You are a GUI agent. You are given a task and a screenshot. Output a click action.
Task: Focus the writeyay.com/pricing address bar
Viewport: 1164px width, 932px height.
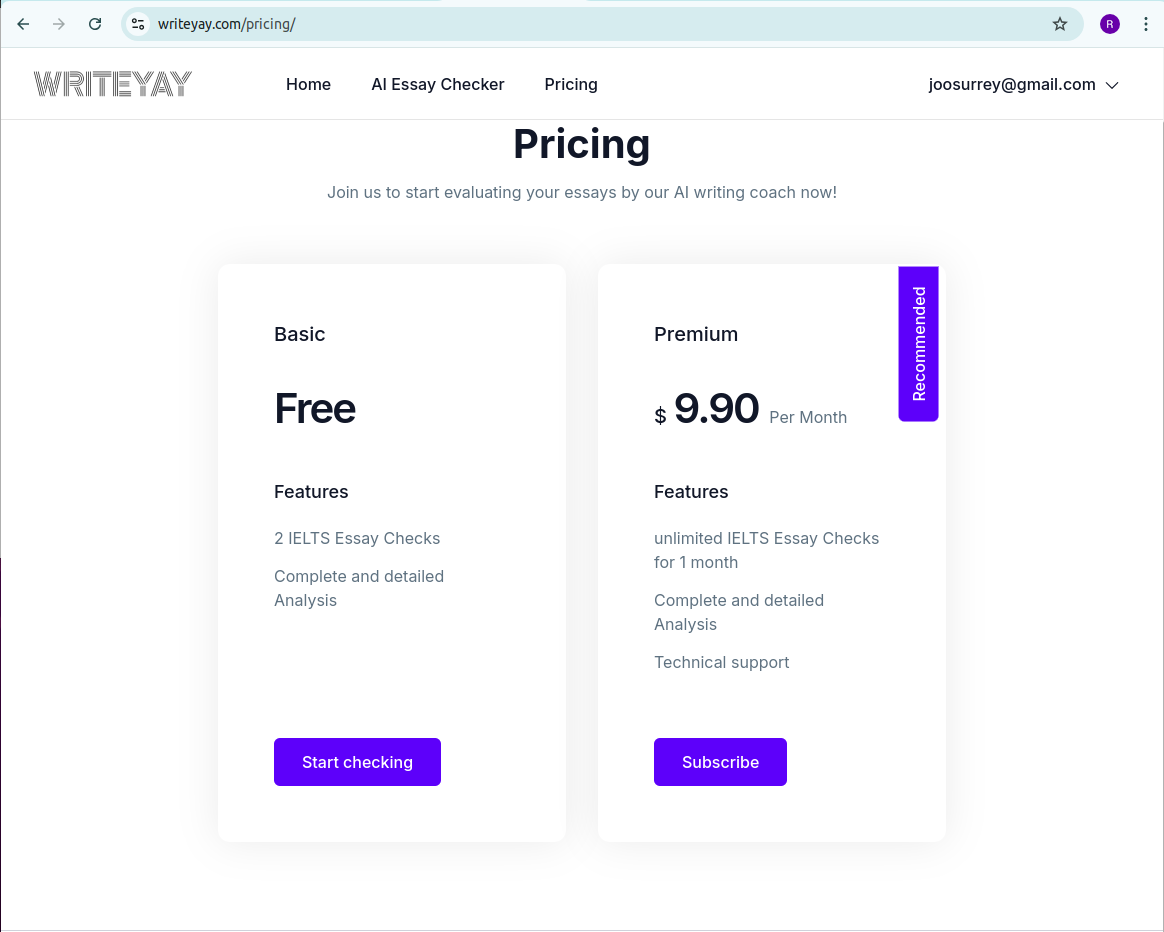[600, 24]
